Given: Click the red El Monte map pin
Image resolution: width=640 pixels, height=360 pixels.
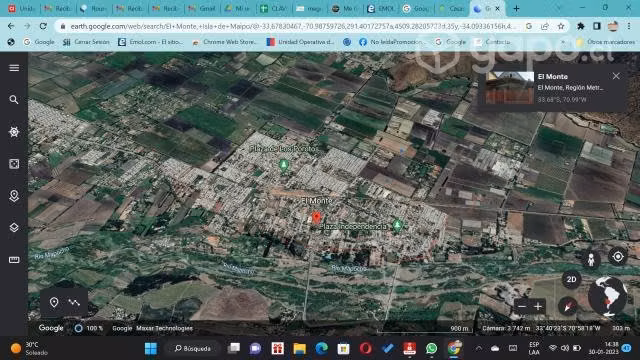Looking at the screenshot, I should [x=316, y=218].
